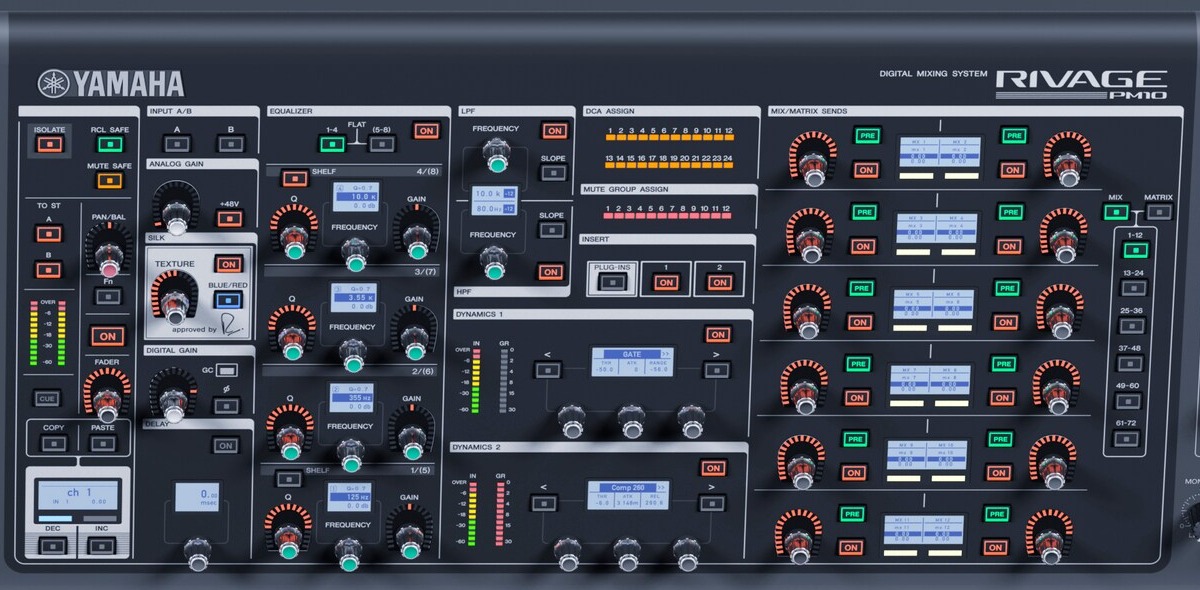Viewport: 1200px width, 590px height.
Task: Toggle DYNAMICS 2 ON button
Action: point(713,468)
